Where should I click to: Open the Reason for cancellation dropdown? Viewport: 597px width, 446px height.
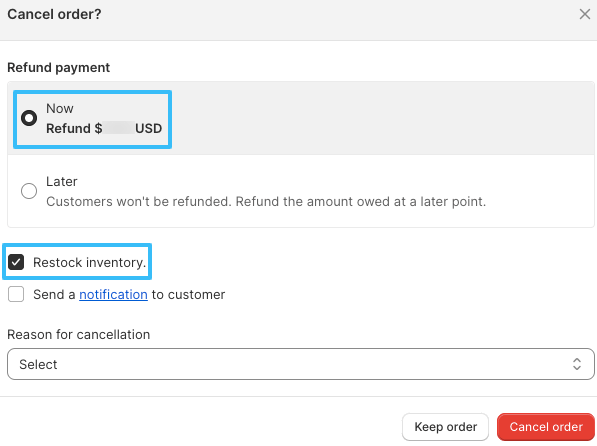tap(301, 364)
